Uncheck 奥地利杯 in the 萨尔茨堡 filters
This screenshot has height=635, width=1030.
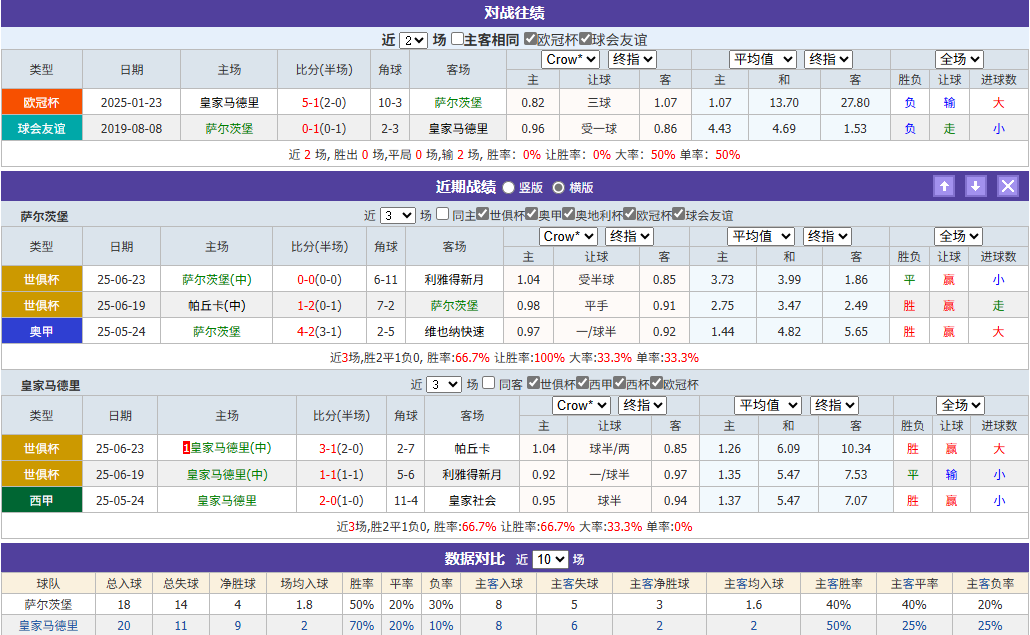tap(568, 213)
